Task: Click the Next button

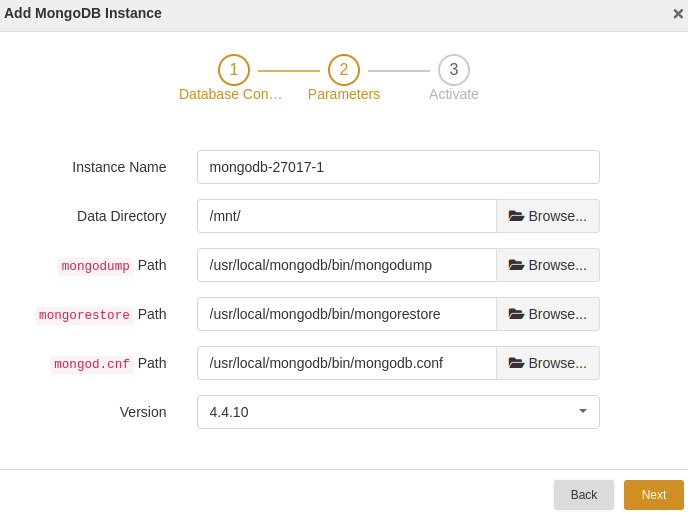Action: click(654, 495)
